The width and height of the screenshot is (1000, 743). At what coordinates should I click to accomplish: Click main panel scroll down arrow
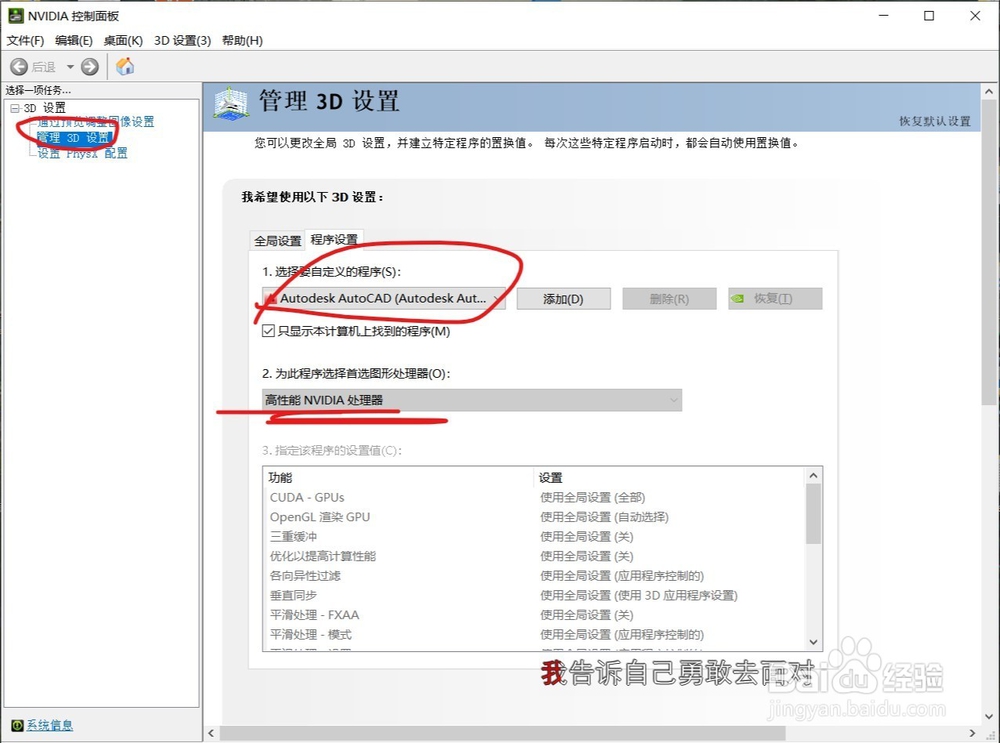pyautogui.click(x=989, y=717)
